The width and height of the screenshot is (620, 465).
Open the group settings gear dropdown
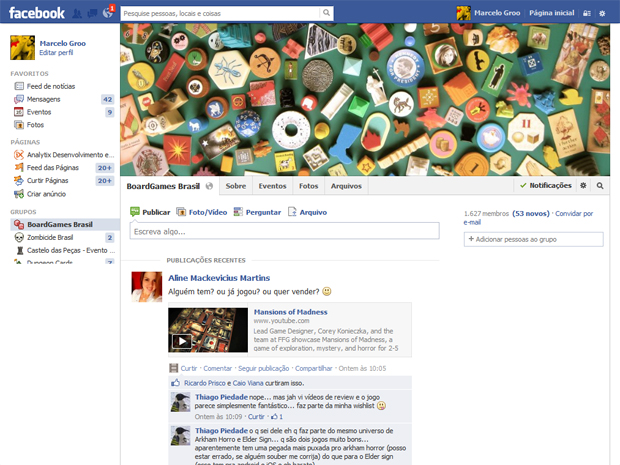pyautogui.click(x=585, y=186)
